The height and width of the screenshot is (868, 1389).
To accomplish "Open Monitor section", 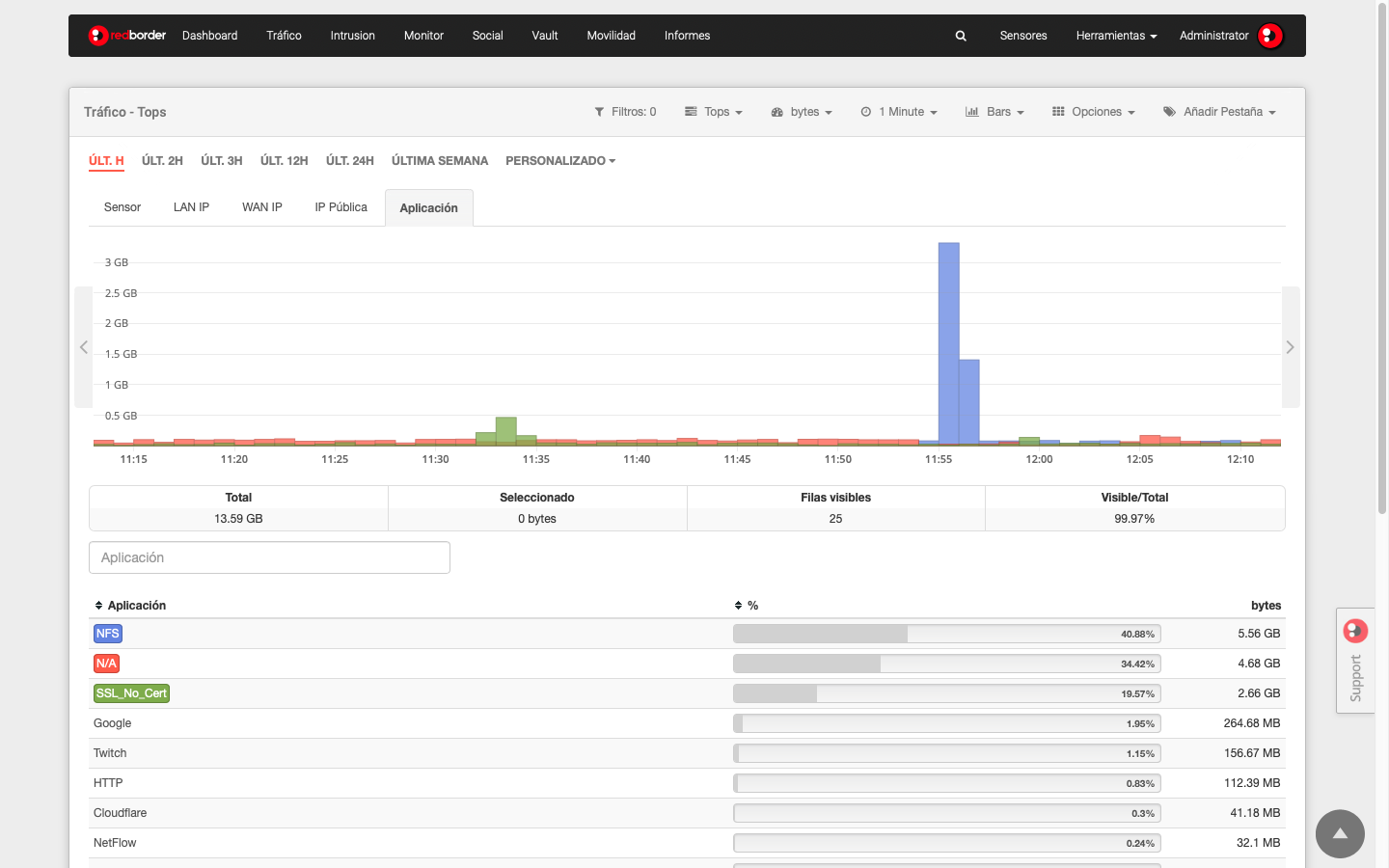I will click(423, 36).
